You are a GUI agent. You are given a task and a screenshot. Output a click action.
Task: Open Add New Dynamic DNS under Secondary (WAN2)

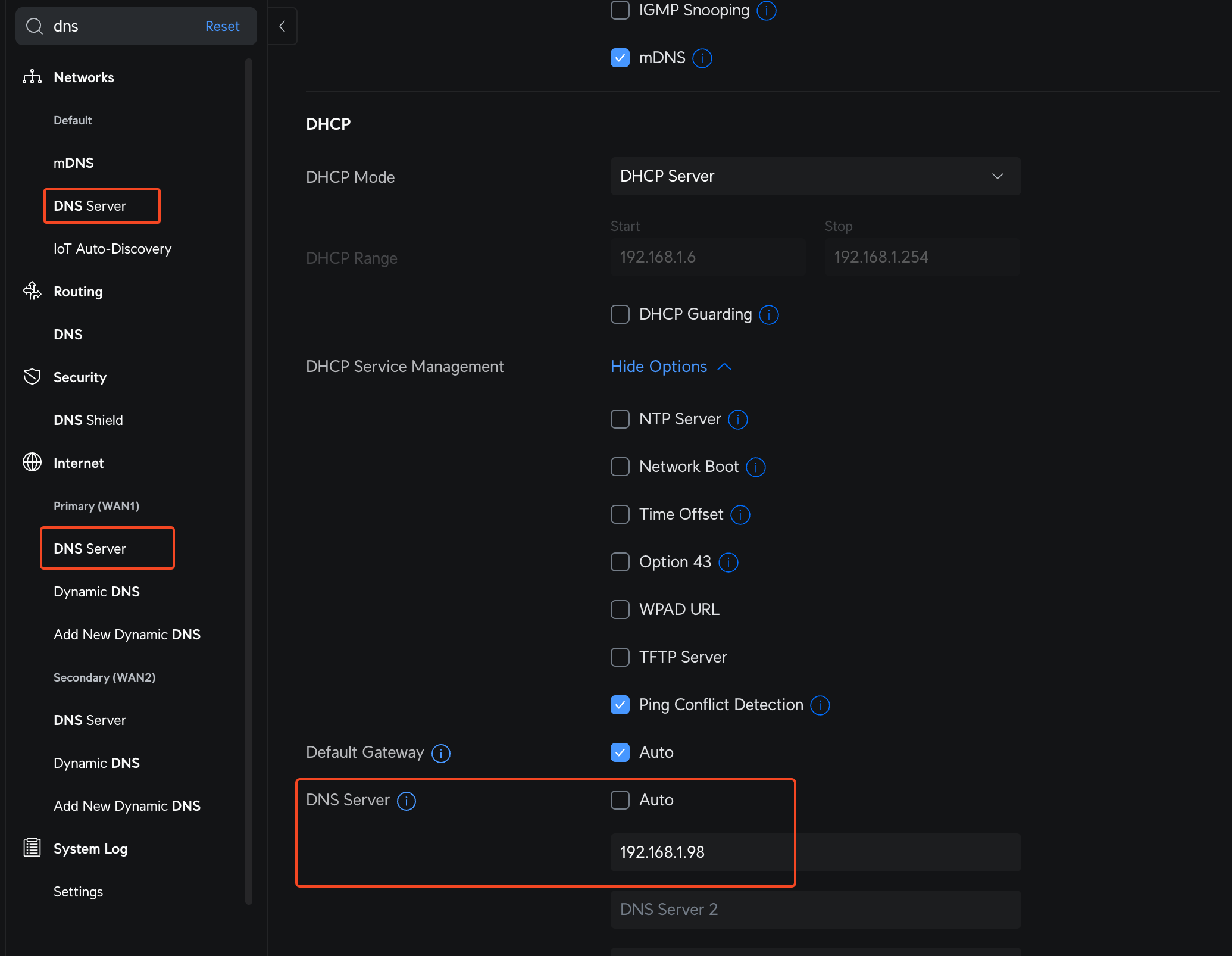coord(127,806)
